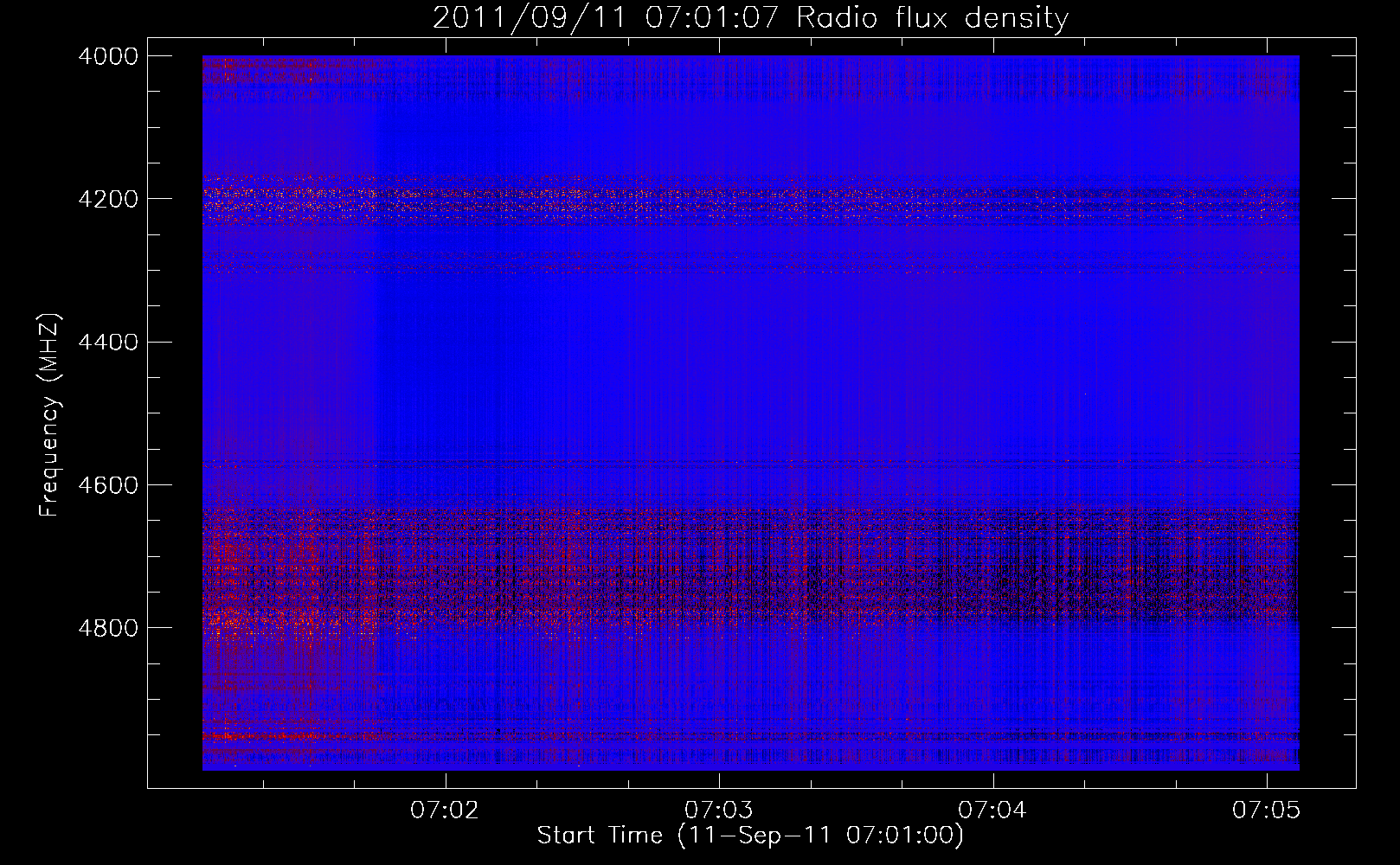Select the '4600' frequency axis label
Image resolution: width=1400 pixels, height=865 pixels.
click(x=107, y=485)
